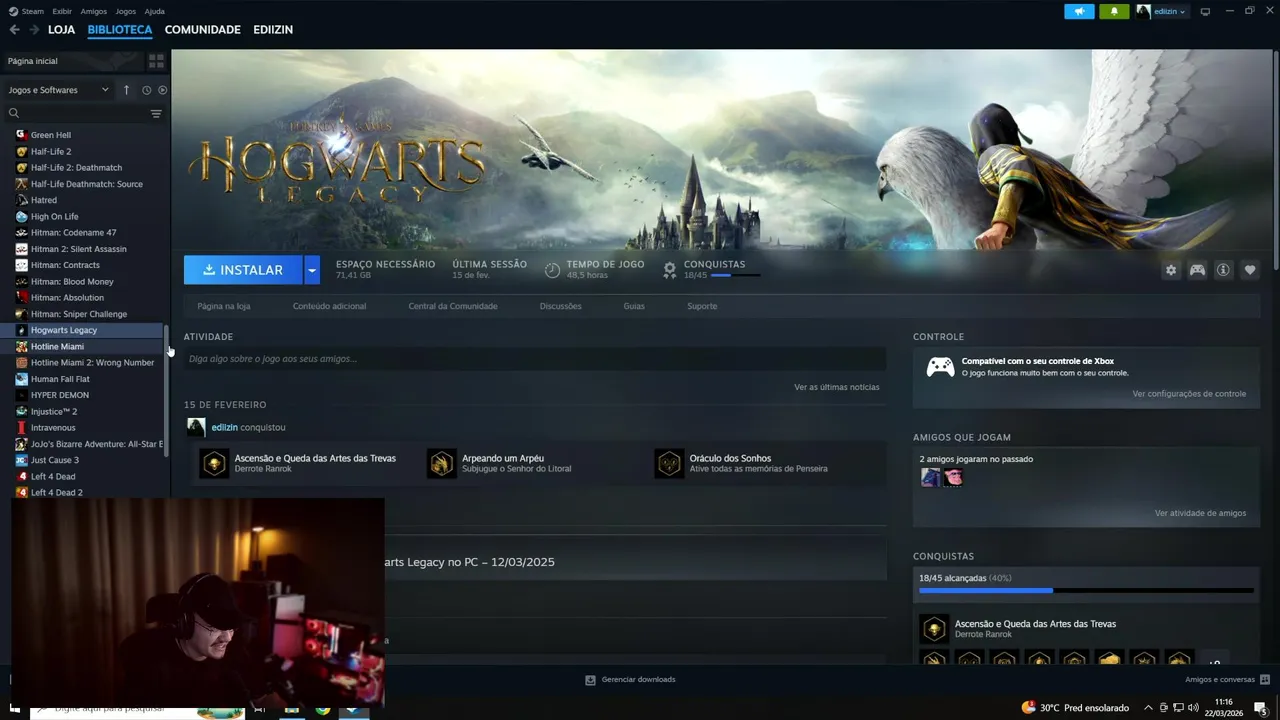The image size is (1280, 720).
Task: Click ediizin username in activity feed
Action: coord(224,427)
